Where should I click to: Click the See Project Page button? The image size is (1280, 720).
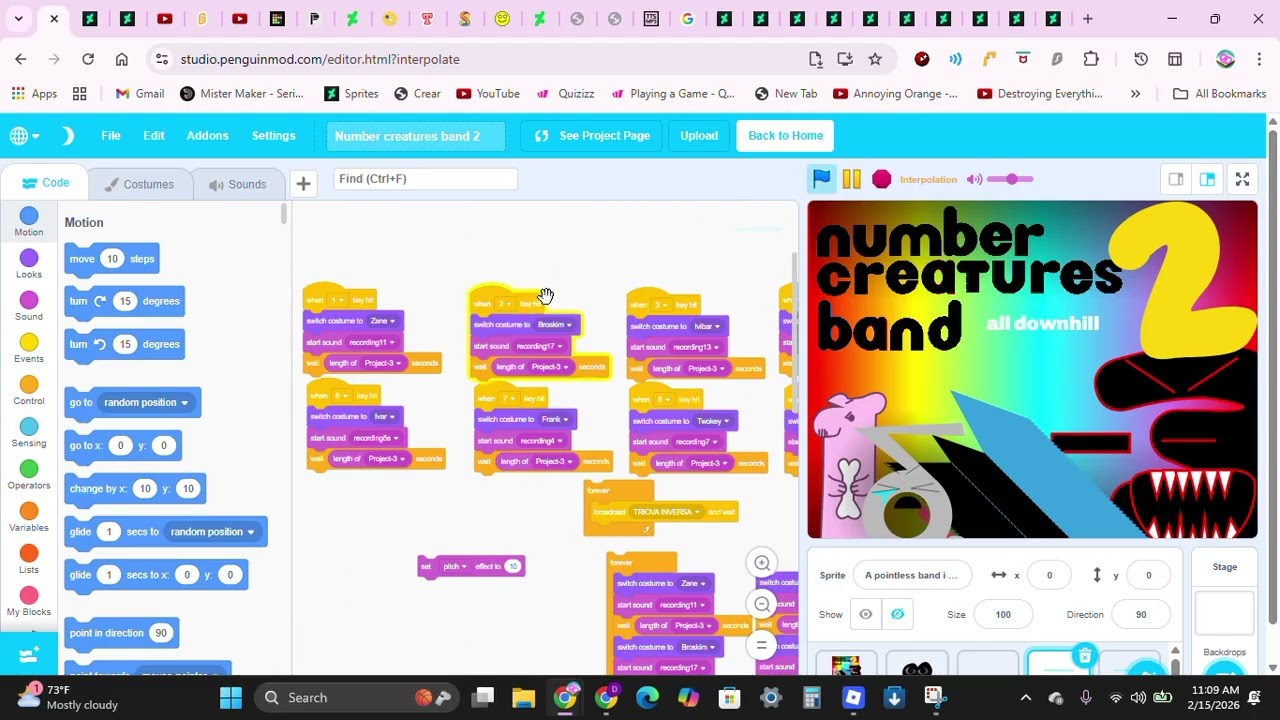coord(592,136)
